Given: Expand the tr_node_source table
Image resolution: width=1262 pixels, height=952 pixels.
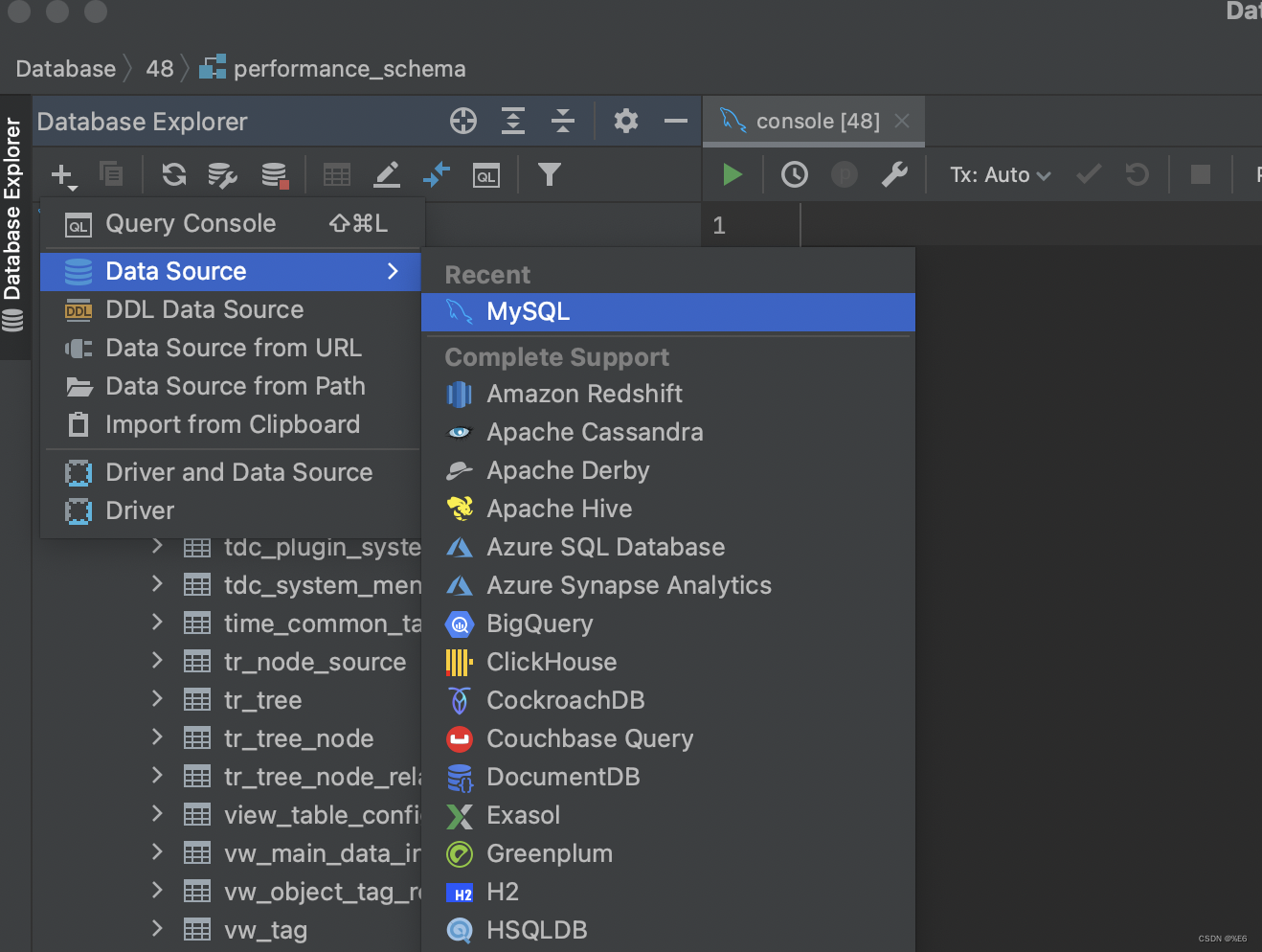Looking at the screenshot, I should click(x=157, y=661).
